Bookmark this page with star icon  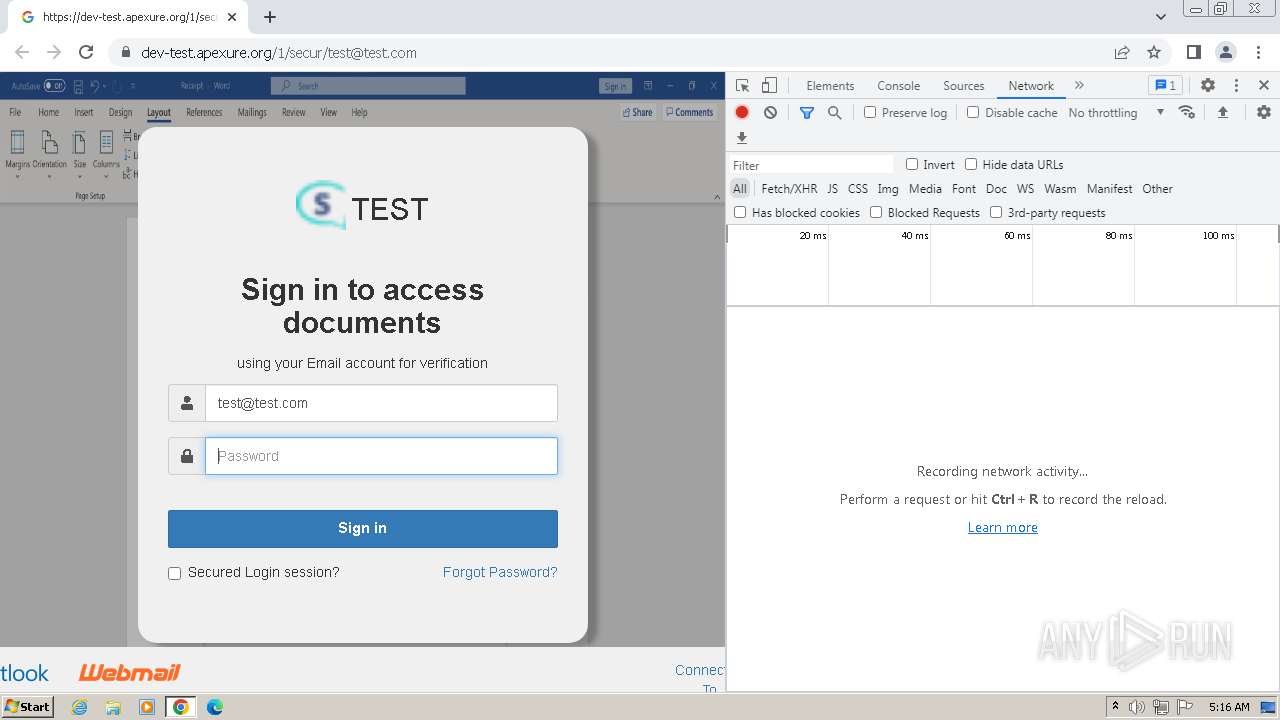click(x=1154, y=52)
